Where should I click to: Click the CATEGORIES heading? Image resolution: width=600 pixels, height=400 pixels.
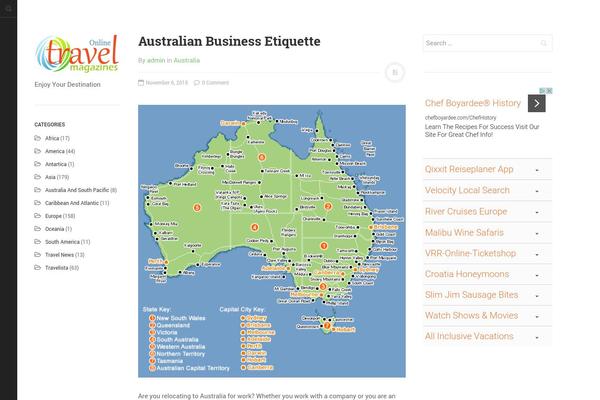50,124
